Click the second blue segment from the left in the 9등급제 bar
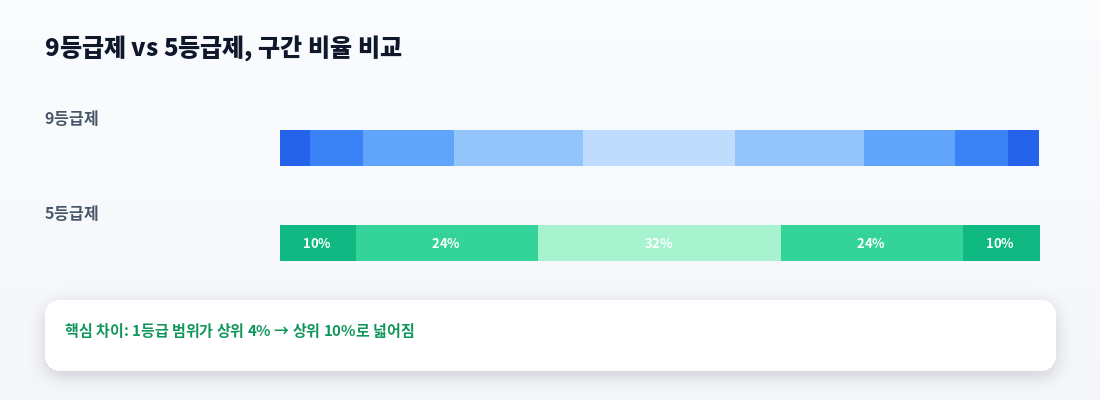This screenshot has height=400, width=1100. coord(336,148)
